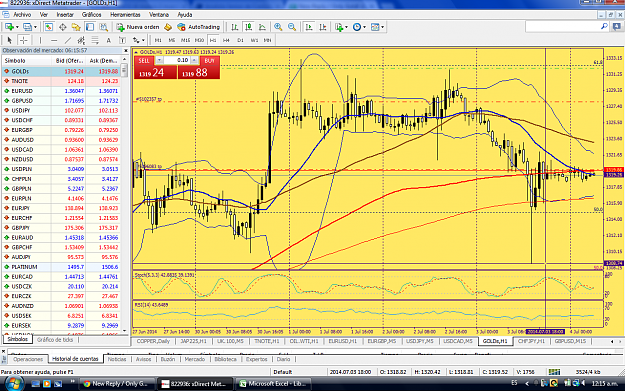Toggle the Data Window icon

(x=63, y=27)
